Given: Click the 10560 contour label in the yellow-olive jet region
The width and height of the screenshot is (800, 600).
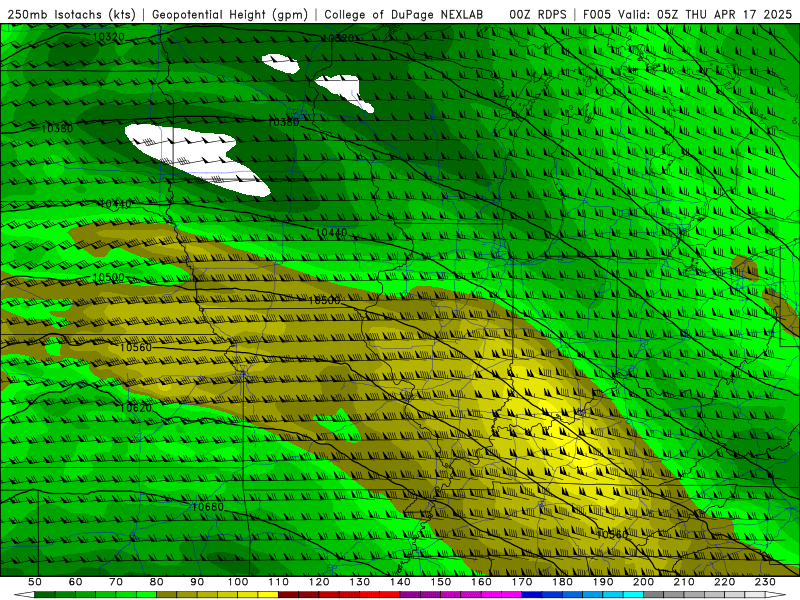Looking at the screenshot, I should point(612,534).
